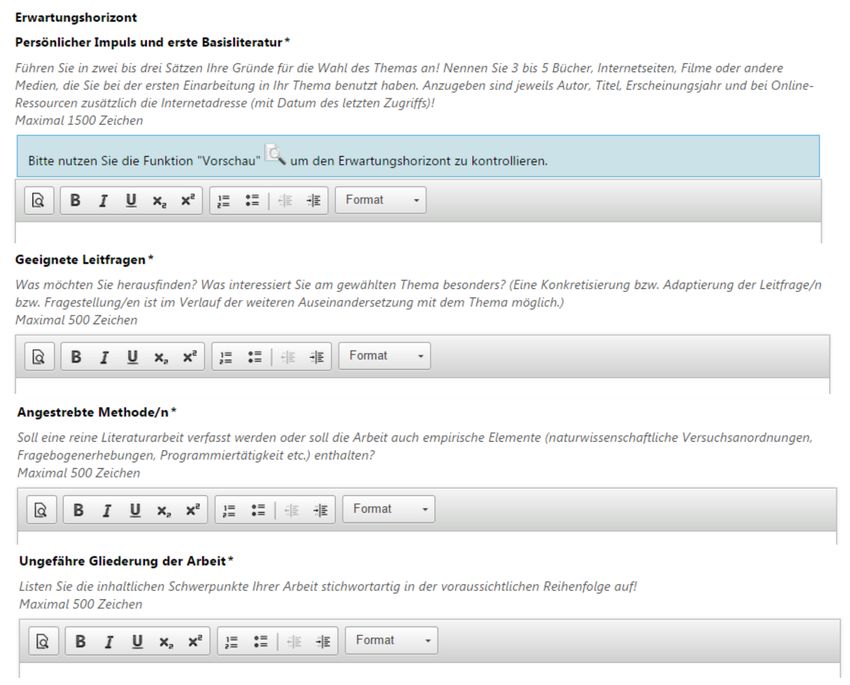Toggle underline in Persönlicher Impuls editor
Viewport: 850px width, 685px height.
click(x=131, y=201)
